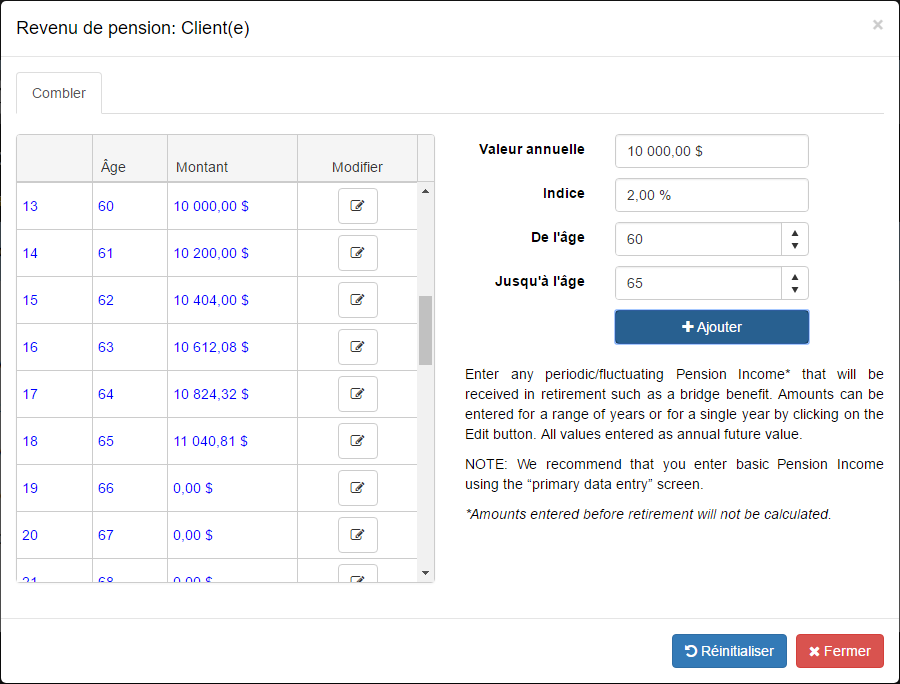Increase the Jusqu'à l'âge value
900x684 pixels.
click(794, 276)
